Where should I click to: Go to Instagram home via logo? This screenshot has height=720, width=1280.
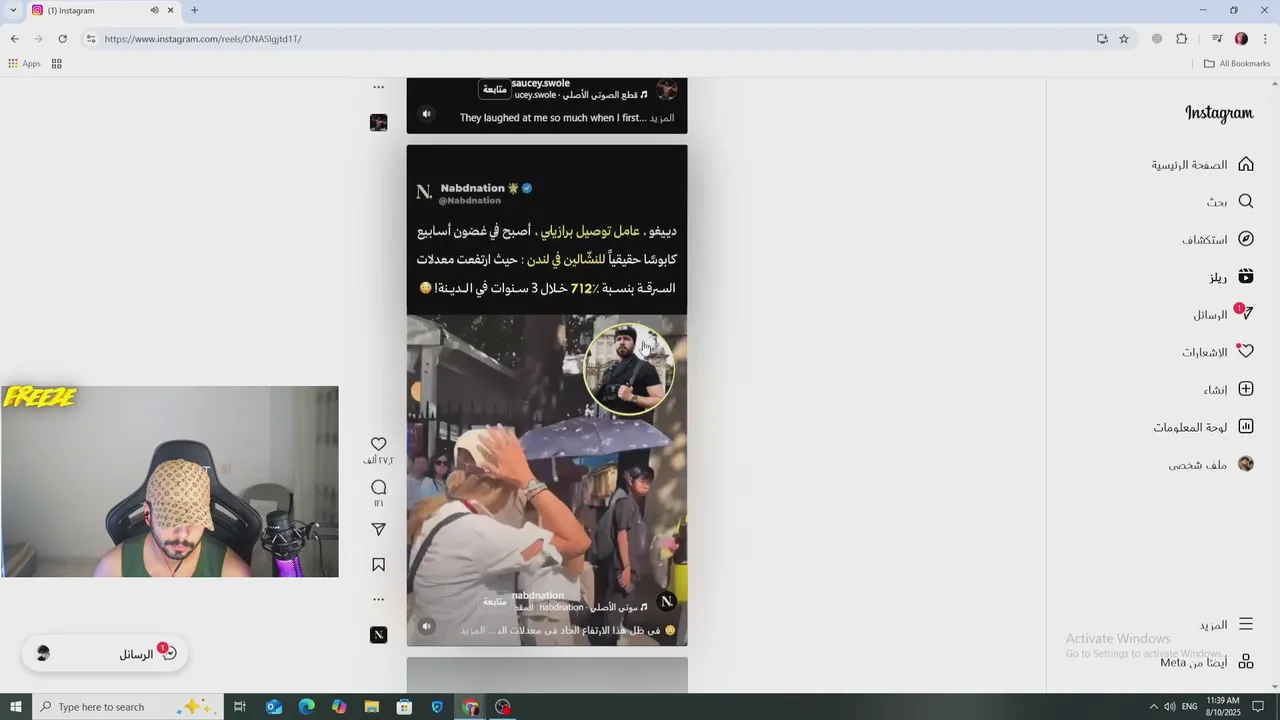click(1219, 114)
